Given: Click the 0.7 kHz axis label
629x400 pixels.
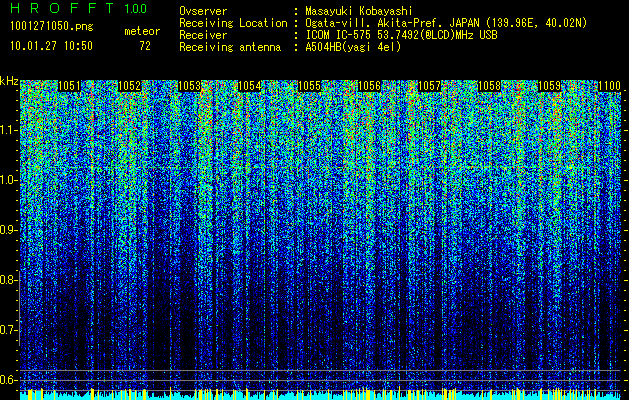Looking at the screenshot, I should tap(9, 330).
